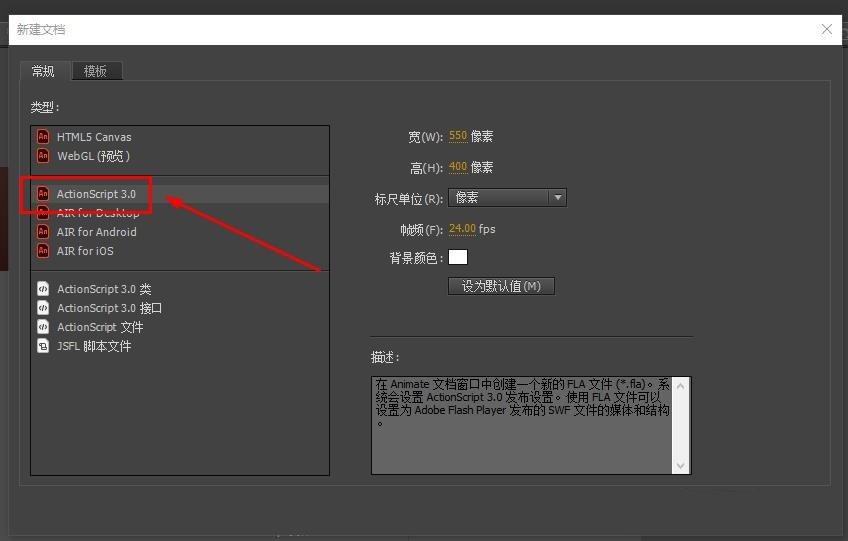Switch to the 模板 tab
This screenshot has width=848, height=541.
[96, 71]
